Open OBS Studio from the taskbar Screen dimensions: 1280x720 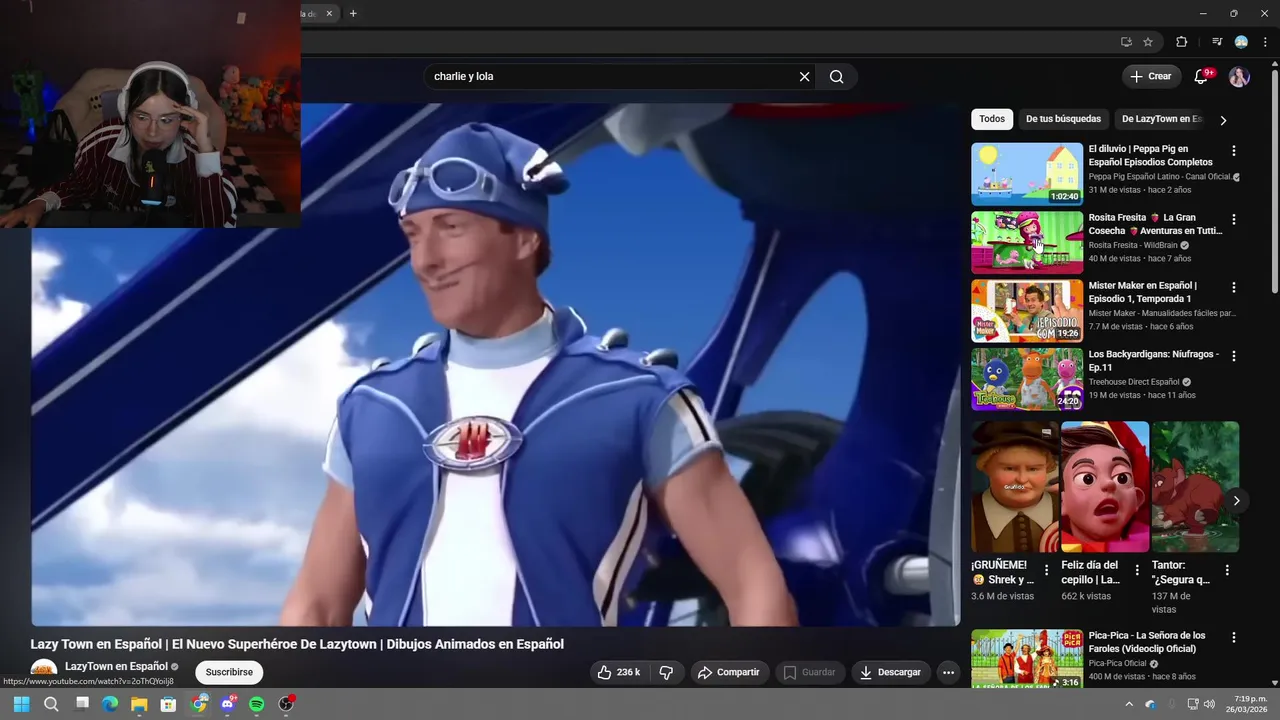pyautogui.click(x=286, y=704)
